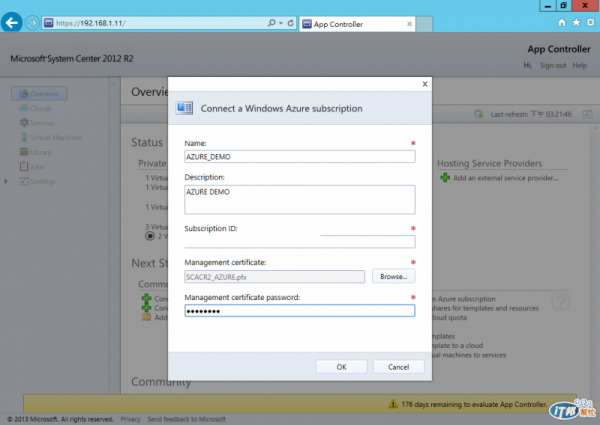This screenshot has height=425, width=600.
Task: Click the Jobs icon in sidebar
Action: click(x=24, y=166)
